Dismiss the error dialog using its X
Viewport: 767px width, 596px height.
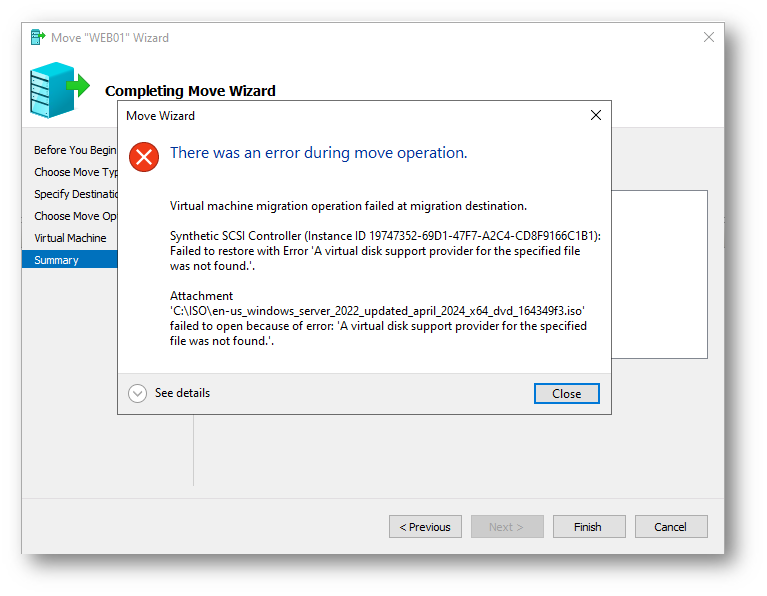pyautogui.click(x=596, y=115)
